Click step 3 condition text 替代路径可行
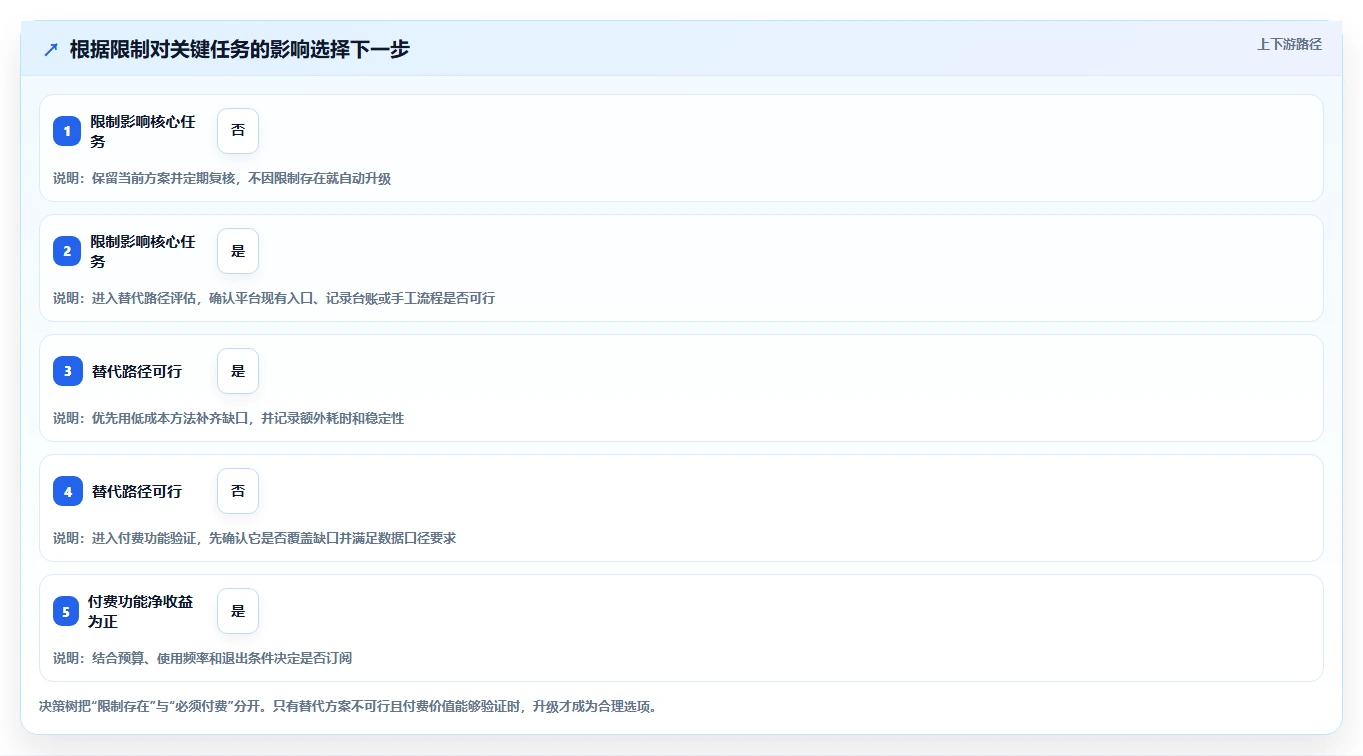This screenshot has width=1363, height=756. point(137,371)
